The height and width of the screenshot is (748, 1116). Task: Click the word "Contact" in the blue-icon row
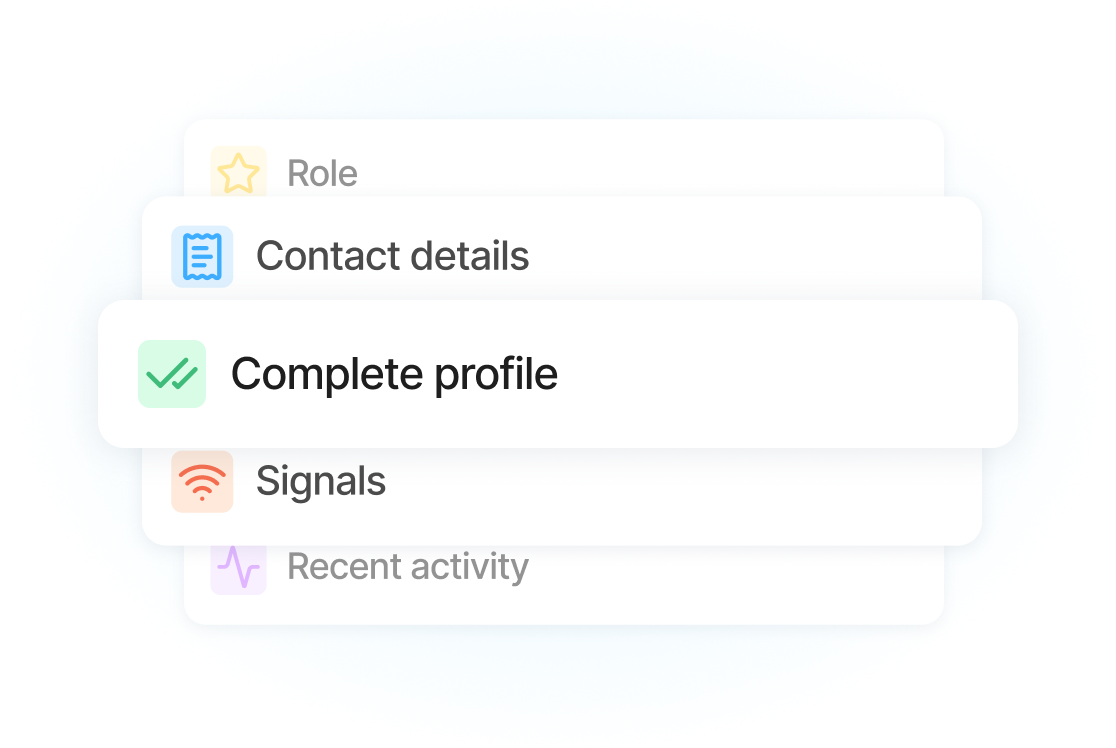[328, 256]
